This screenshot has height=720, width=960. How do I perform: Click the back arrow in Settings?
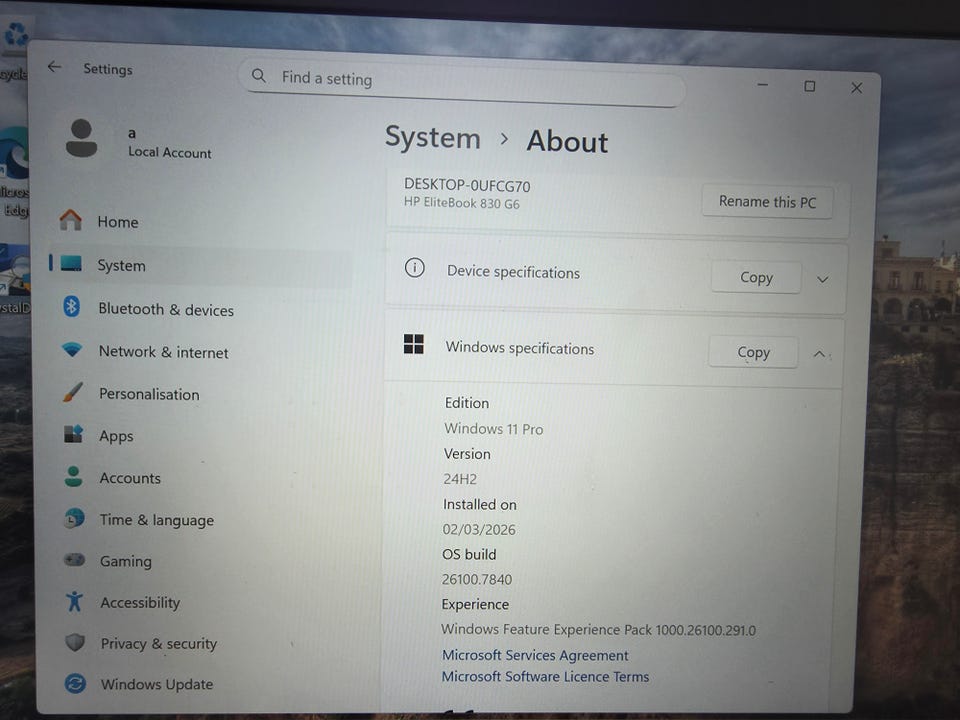tap(54, 67)
